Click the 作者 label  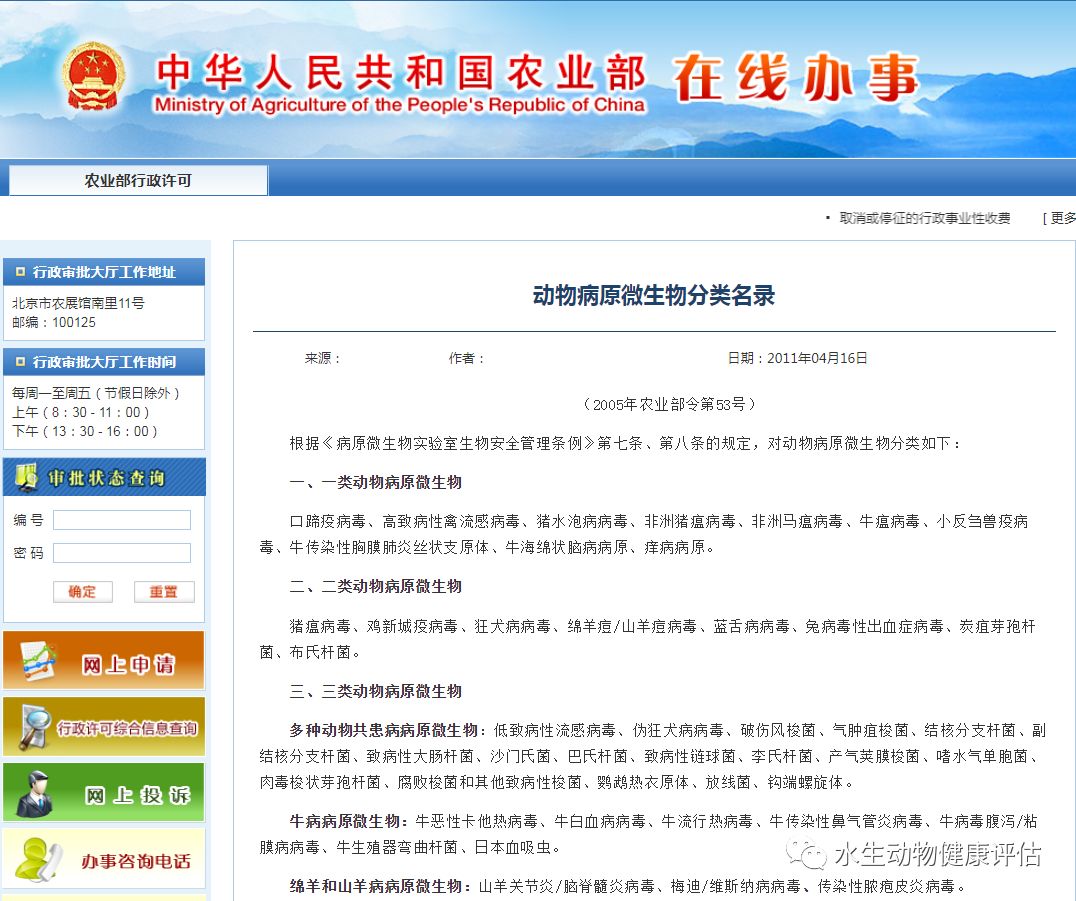coord(467,358)
